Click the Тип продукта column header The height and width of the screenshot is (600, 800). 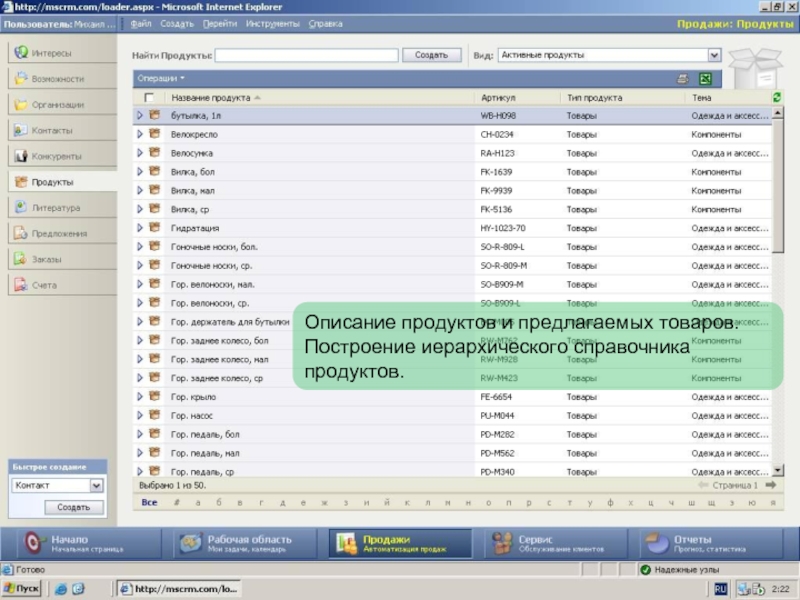pos(594,97)
